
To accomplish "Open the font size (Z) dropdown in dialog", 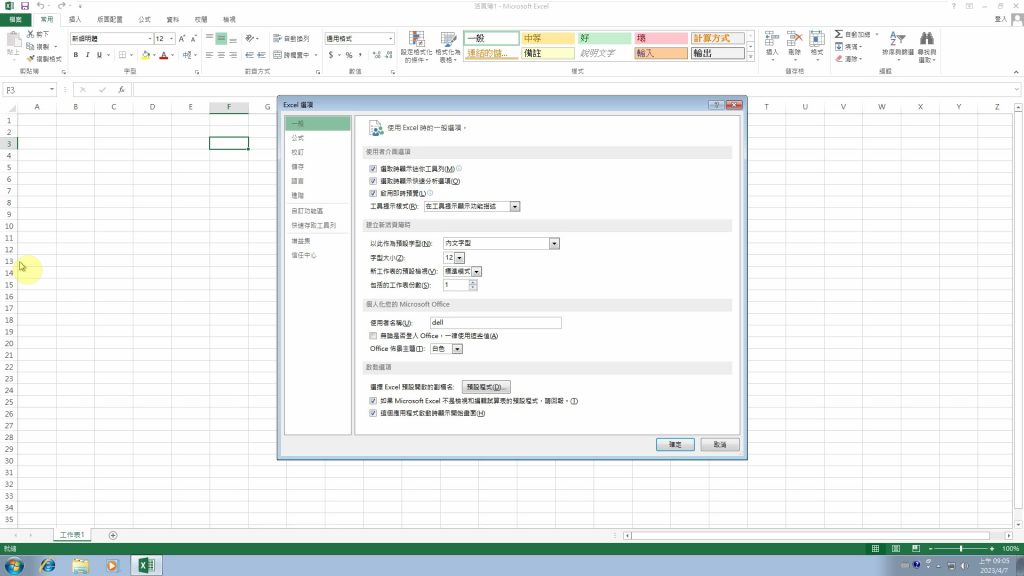I will tap(460, 258).
